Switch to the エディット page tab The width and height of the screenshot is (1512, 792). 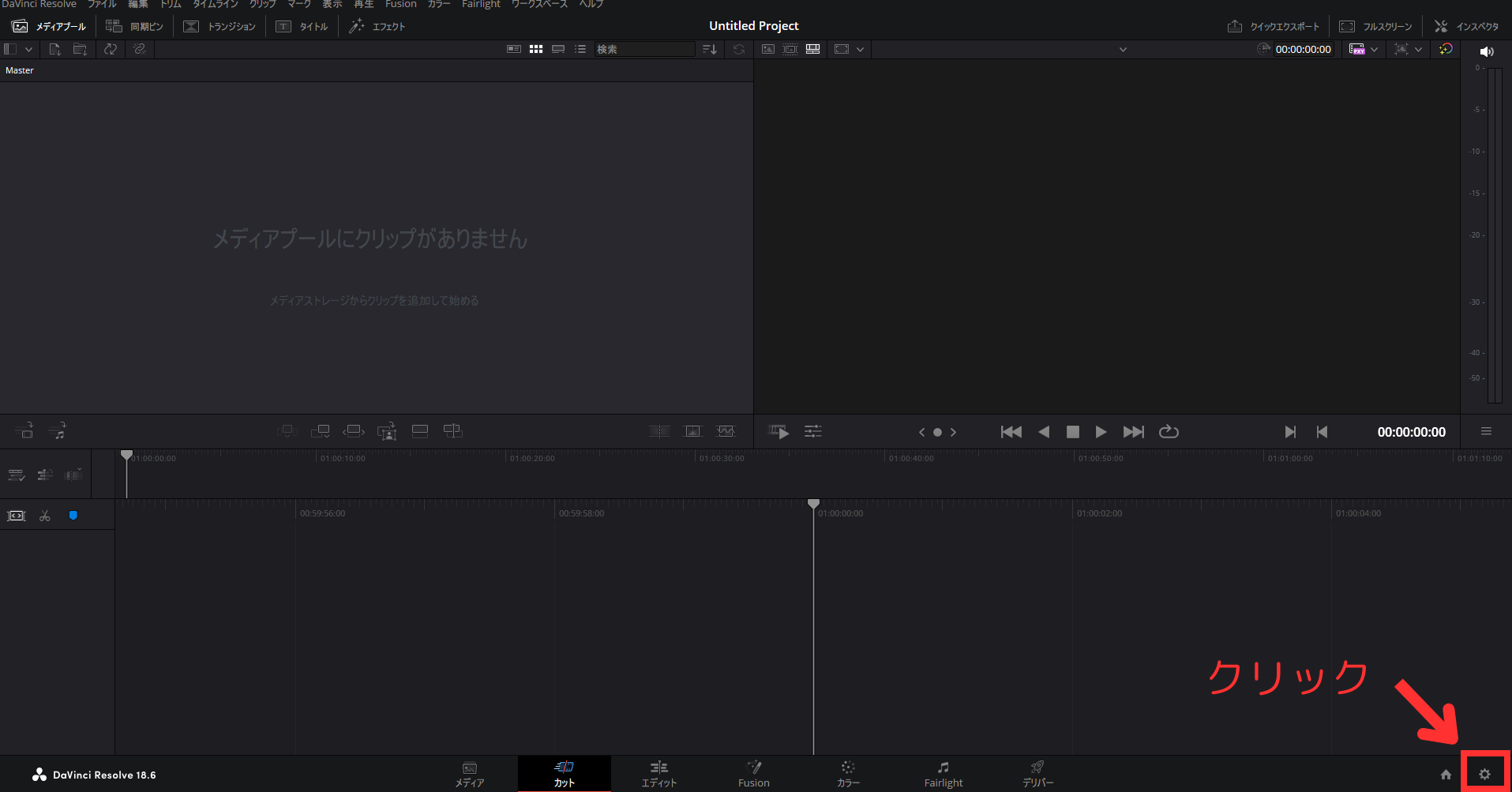[x=658, y=773]
